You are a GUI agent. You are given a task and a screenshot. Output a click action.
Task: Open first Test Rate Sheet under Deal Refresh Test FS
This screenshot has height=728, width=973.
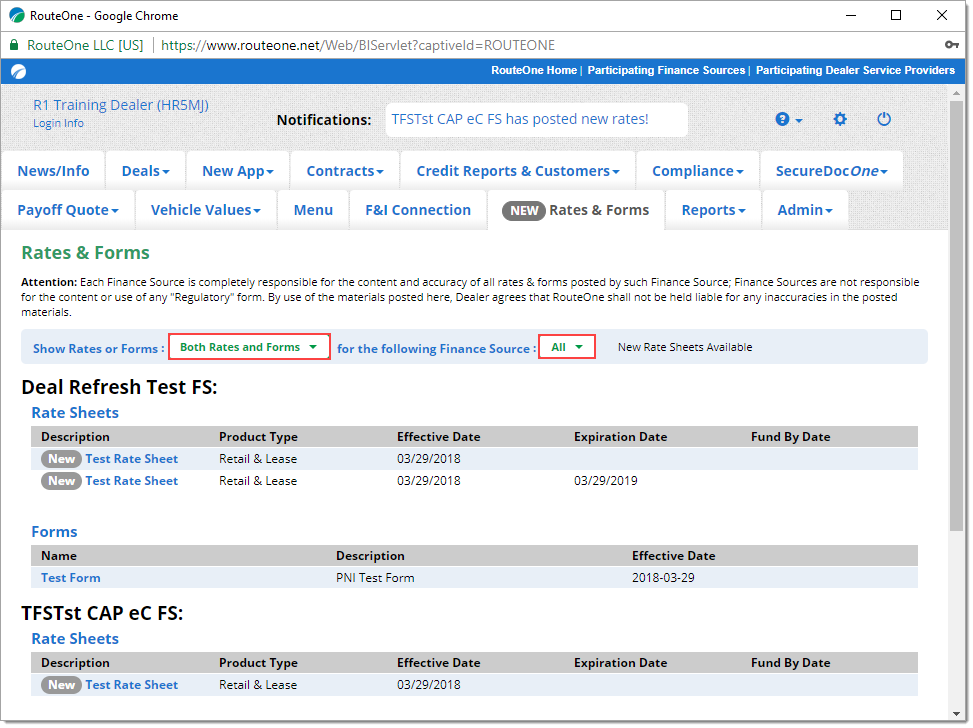click(x=132, y=459)
